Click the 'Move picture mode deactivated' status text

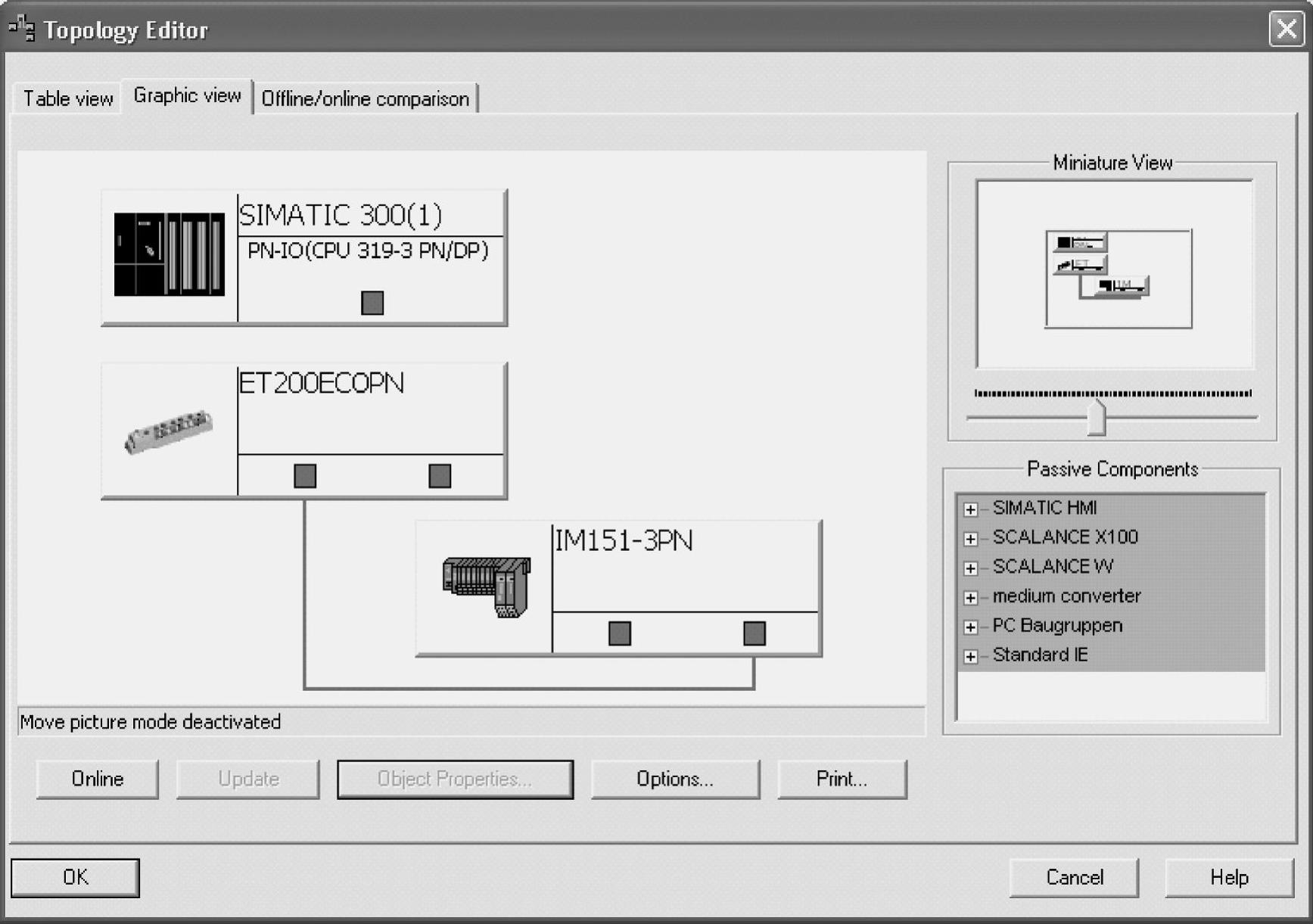(151, 722)
